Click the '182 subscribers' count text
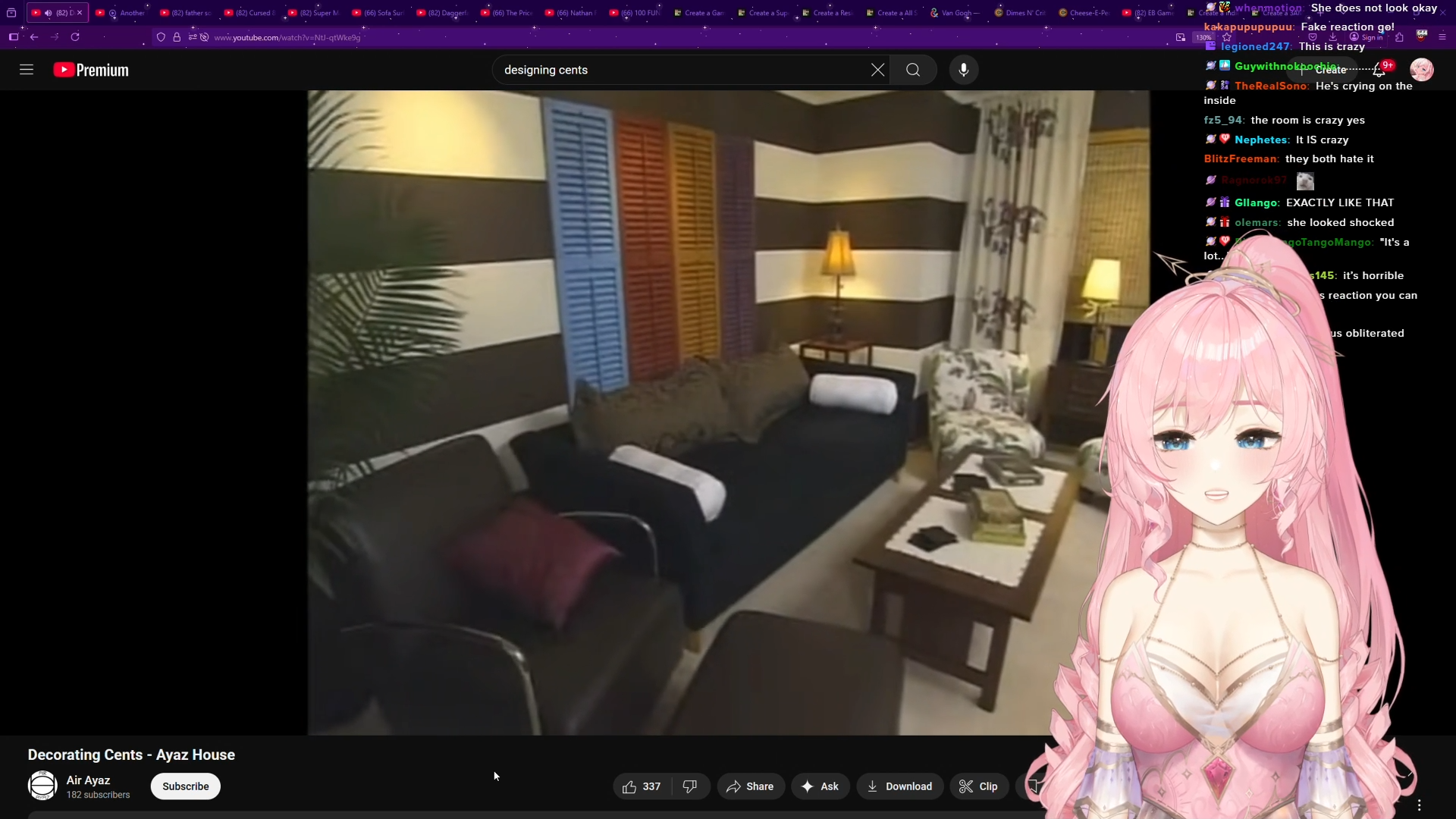Screen dimensions: 1456x819 (98, 795)
